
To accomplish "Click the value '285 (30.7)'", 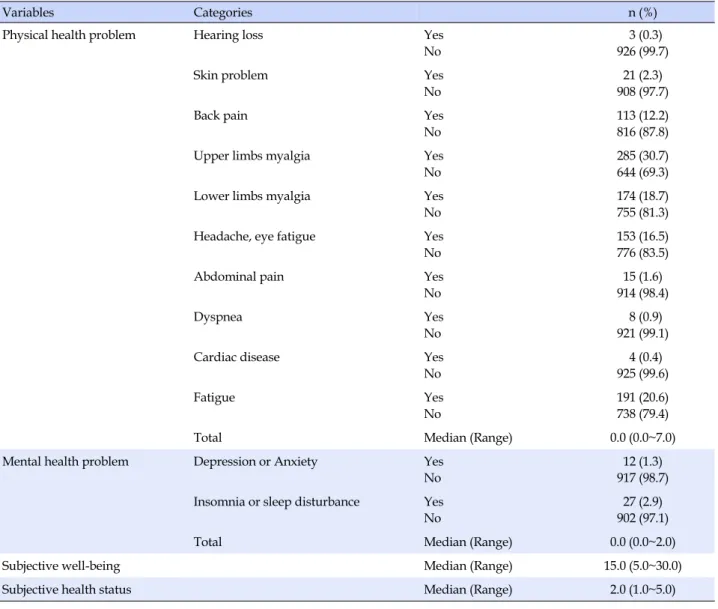I will tap(642, 156).
